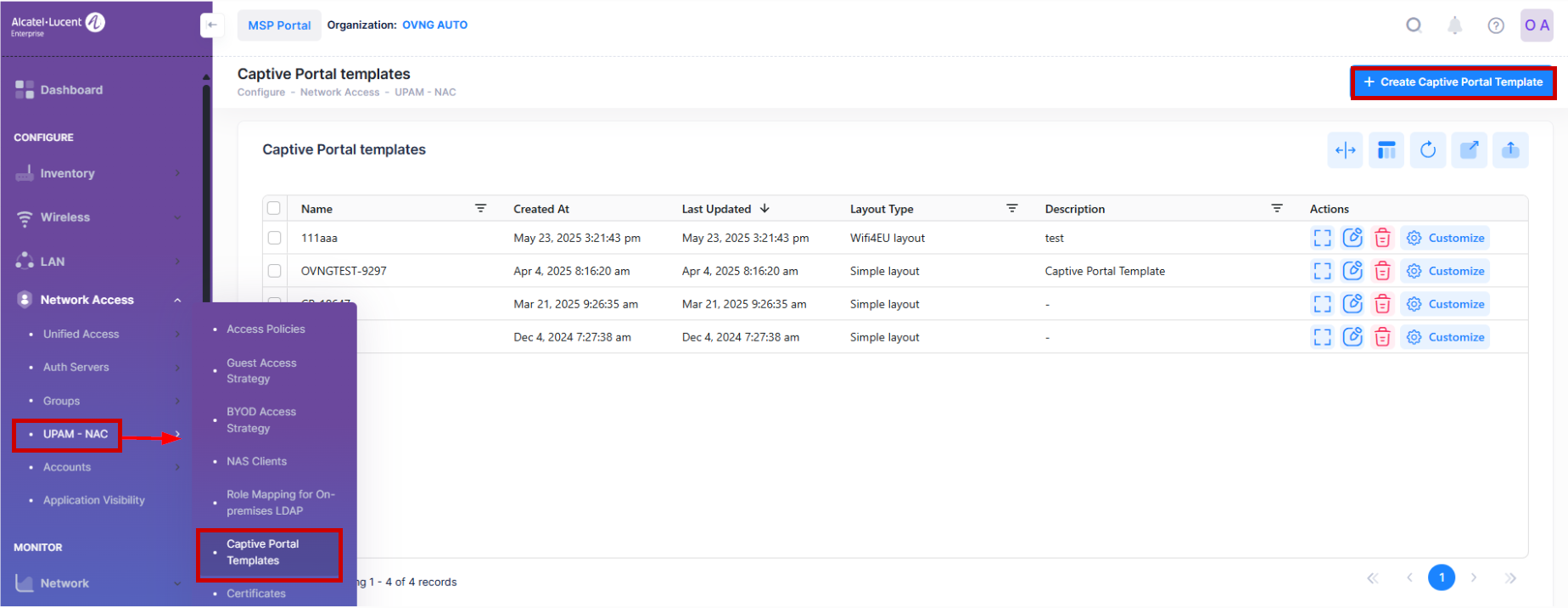Image resolution: width=1568 pixels, height=608 pixels.
Task: Preview the 111aaa template fullscreen icon
Action: coord(1322,238)
